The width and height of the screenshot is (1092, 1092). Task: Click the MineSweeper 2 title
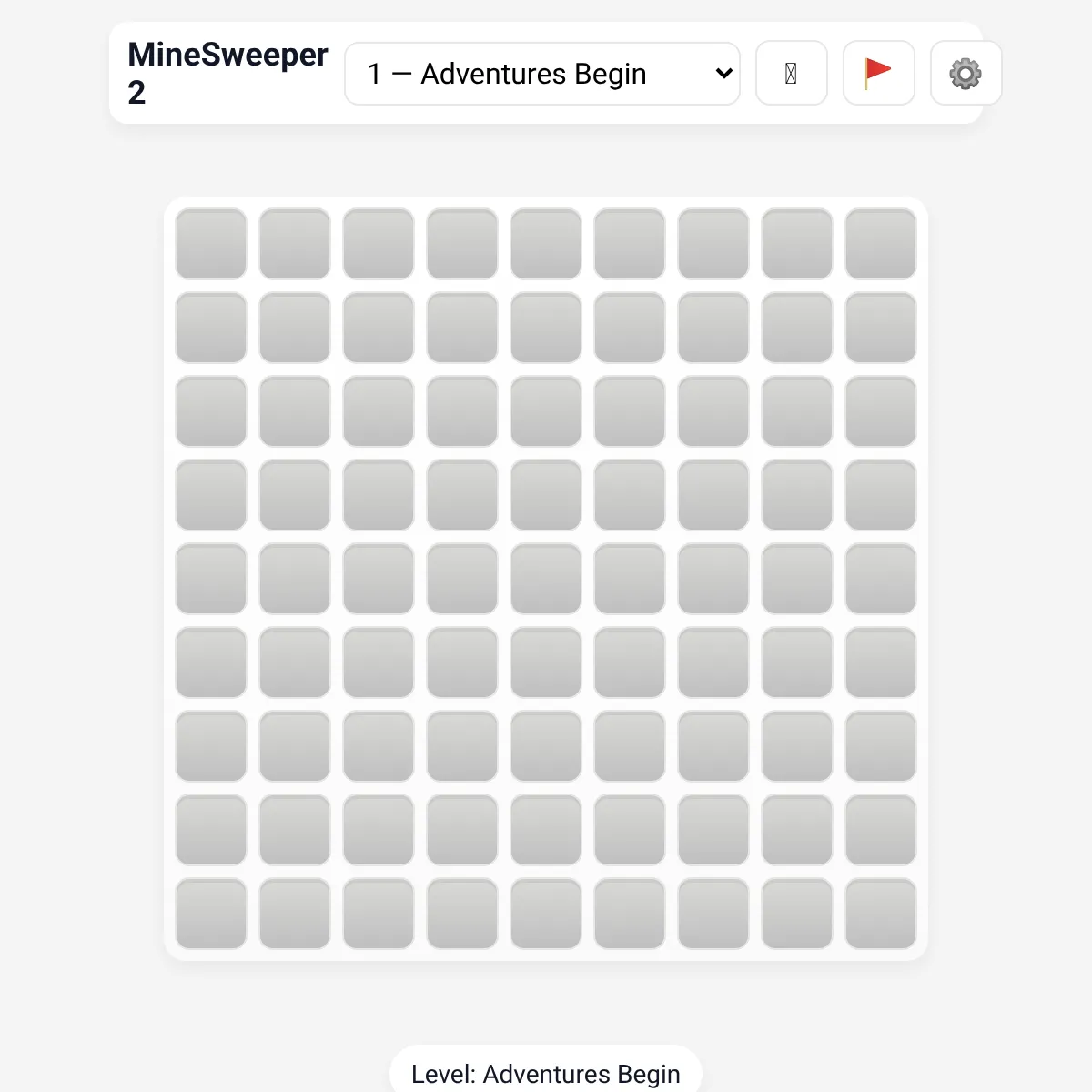coord(227,73)
